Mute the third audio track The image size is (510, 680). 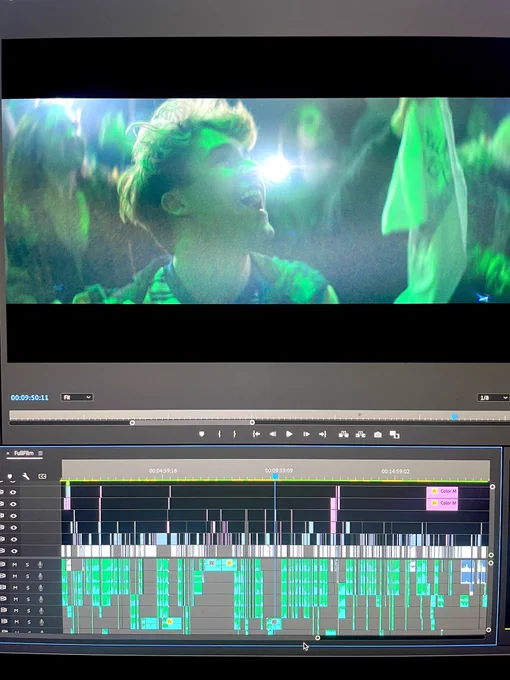tap(15, 588)
